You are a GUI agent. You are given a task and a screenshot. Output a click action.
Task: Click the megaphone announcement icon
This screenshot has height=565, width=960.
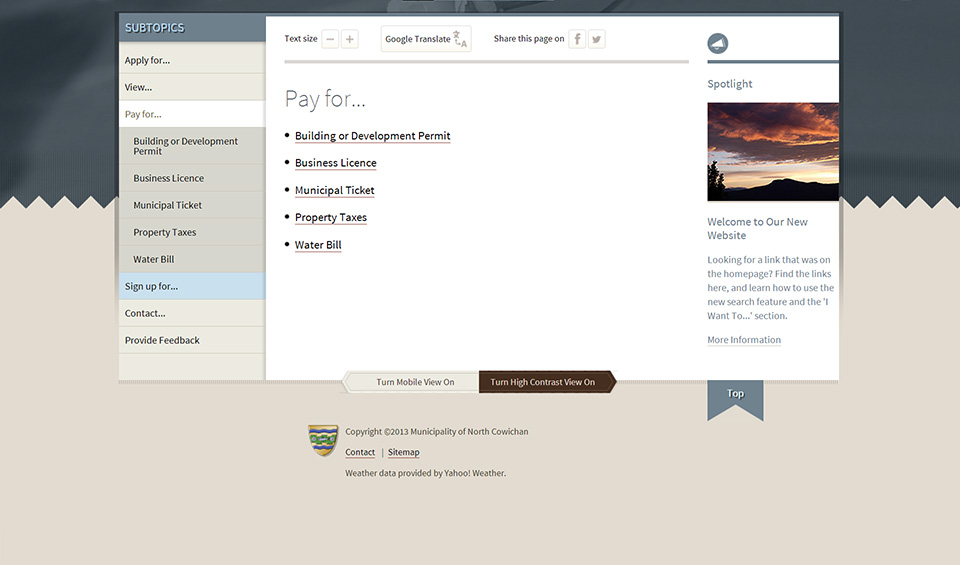click(x=717, y=44)
